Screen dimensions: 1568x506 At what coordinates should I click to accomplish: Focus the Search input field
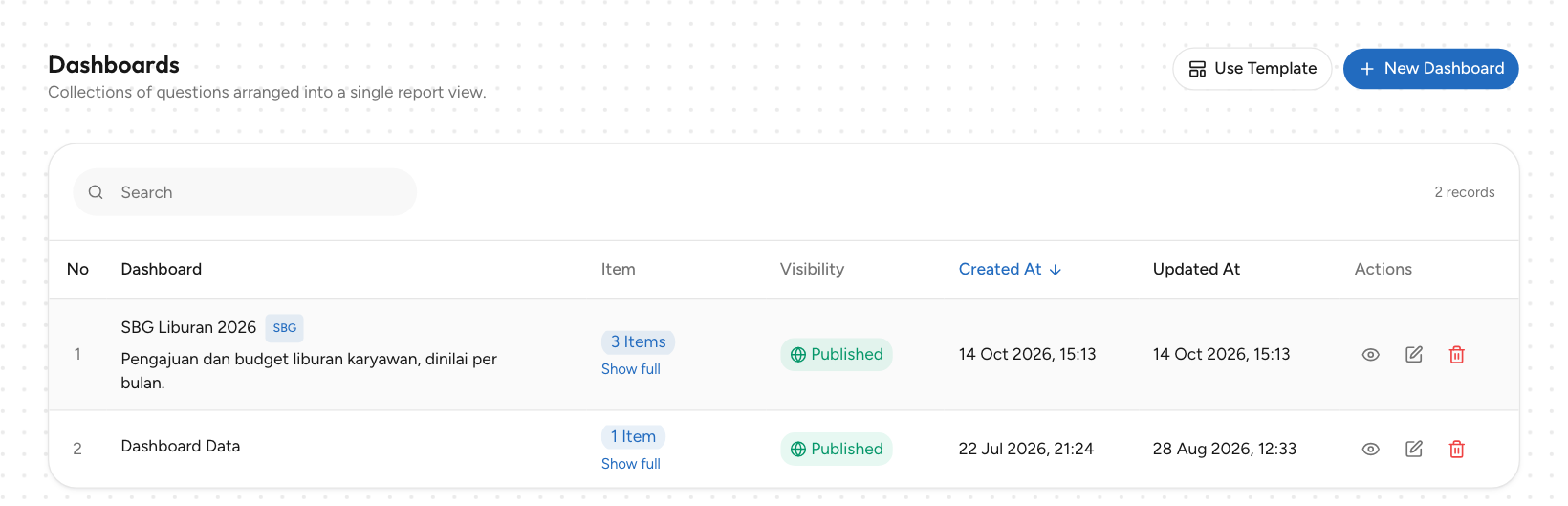(x=245, y=192)
